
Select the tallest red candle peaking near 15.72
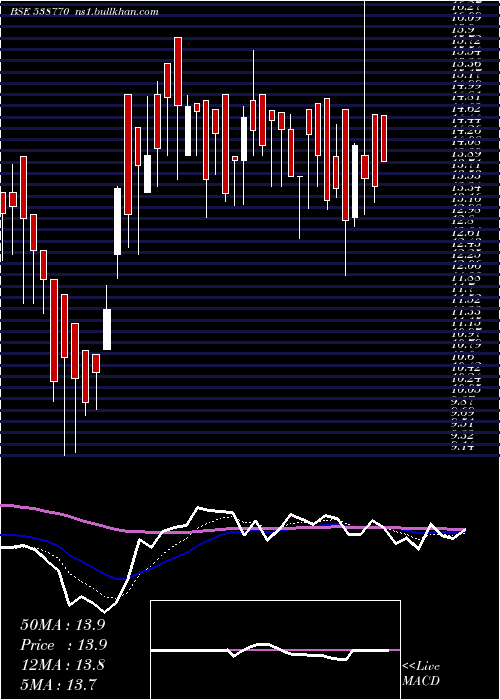point(178,71)
